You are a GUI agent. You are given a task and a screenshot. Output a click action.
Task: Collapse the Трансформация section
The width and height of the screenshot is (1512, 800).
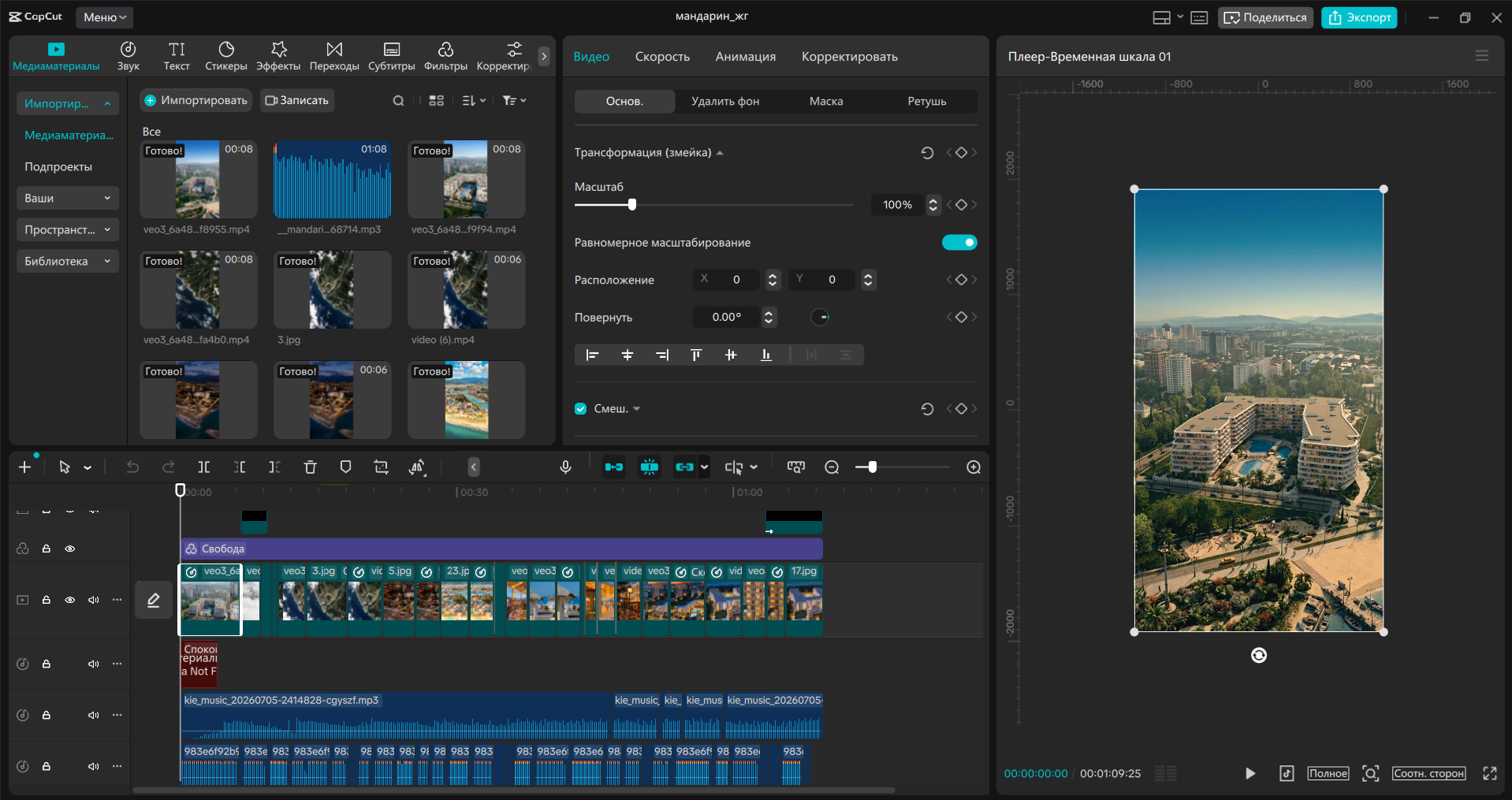click(x=720, y=153)
